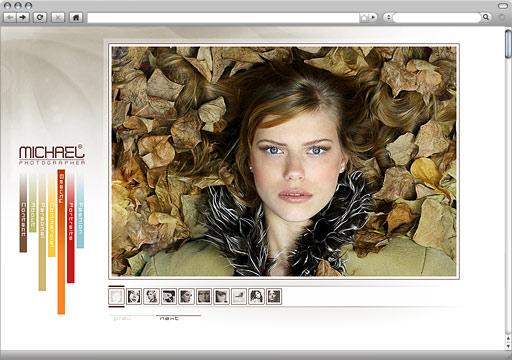Click the vertical scrollbar thumb
Viewport: 512px width, 360px height.
(508, 44)
